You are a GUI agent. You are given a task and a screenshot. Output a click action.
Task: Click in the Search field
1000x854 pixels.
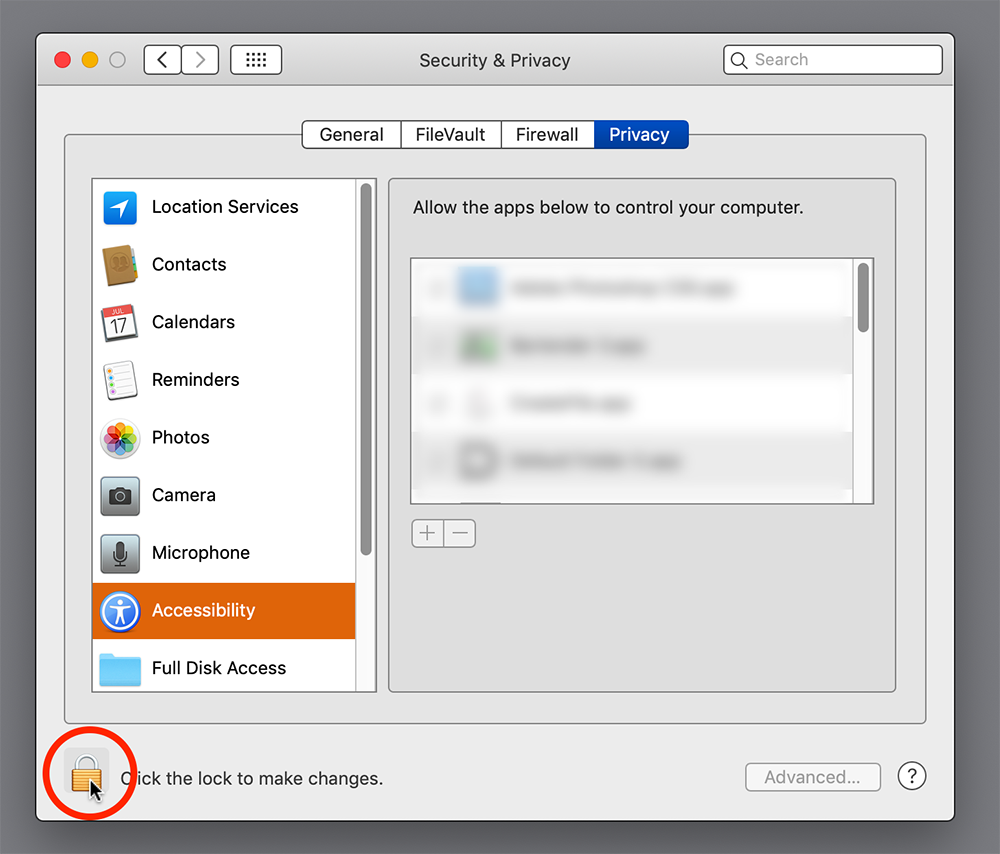click(x=840, y=60)
